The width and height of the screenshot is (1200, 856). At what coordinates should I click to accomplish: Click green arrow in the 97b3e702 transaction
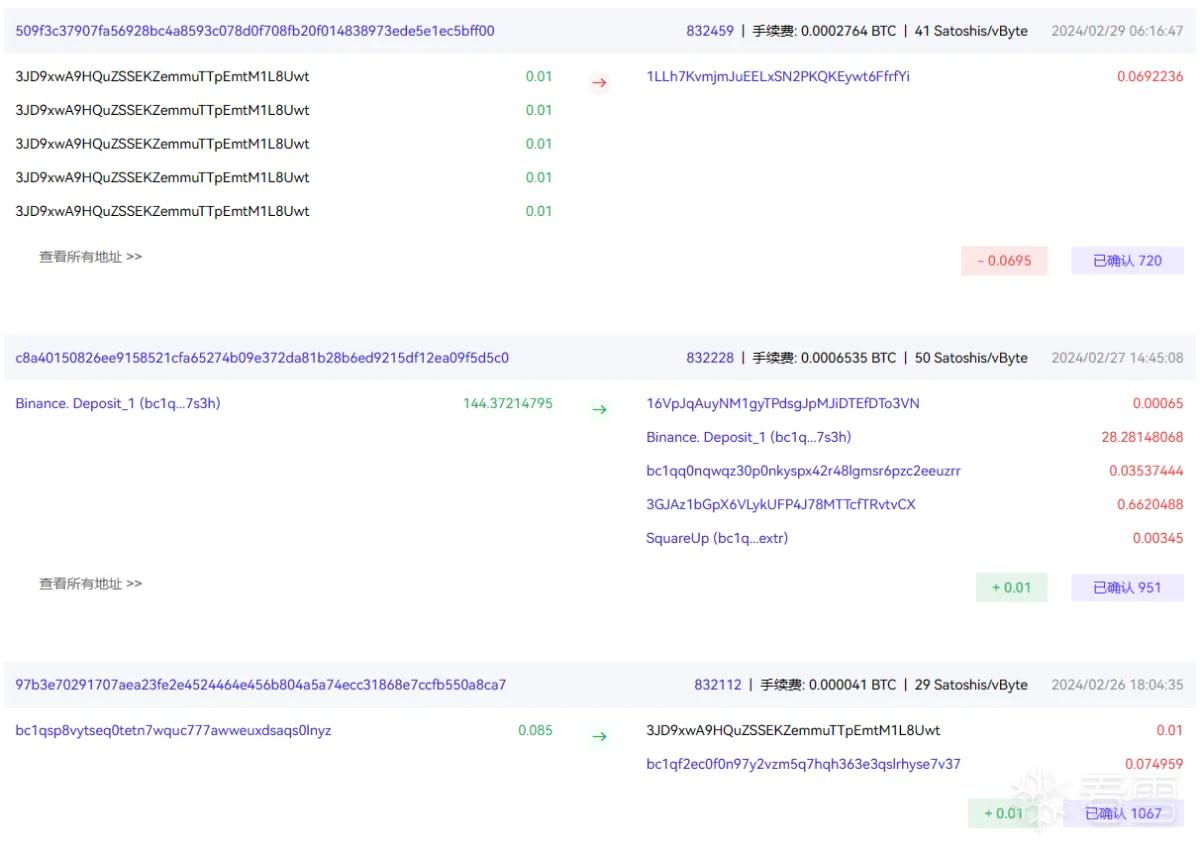599,737
